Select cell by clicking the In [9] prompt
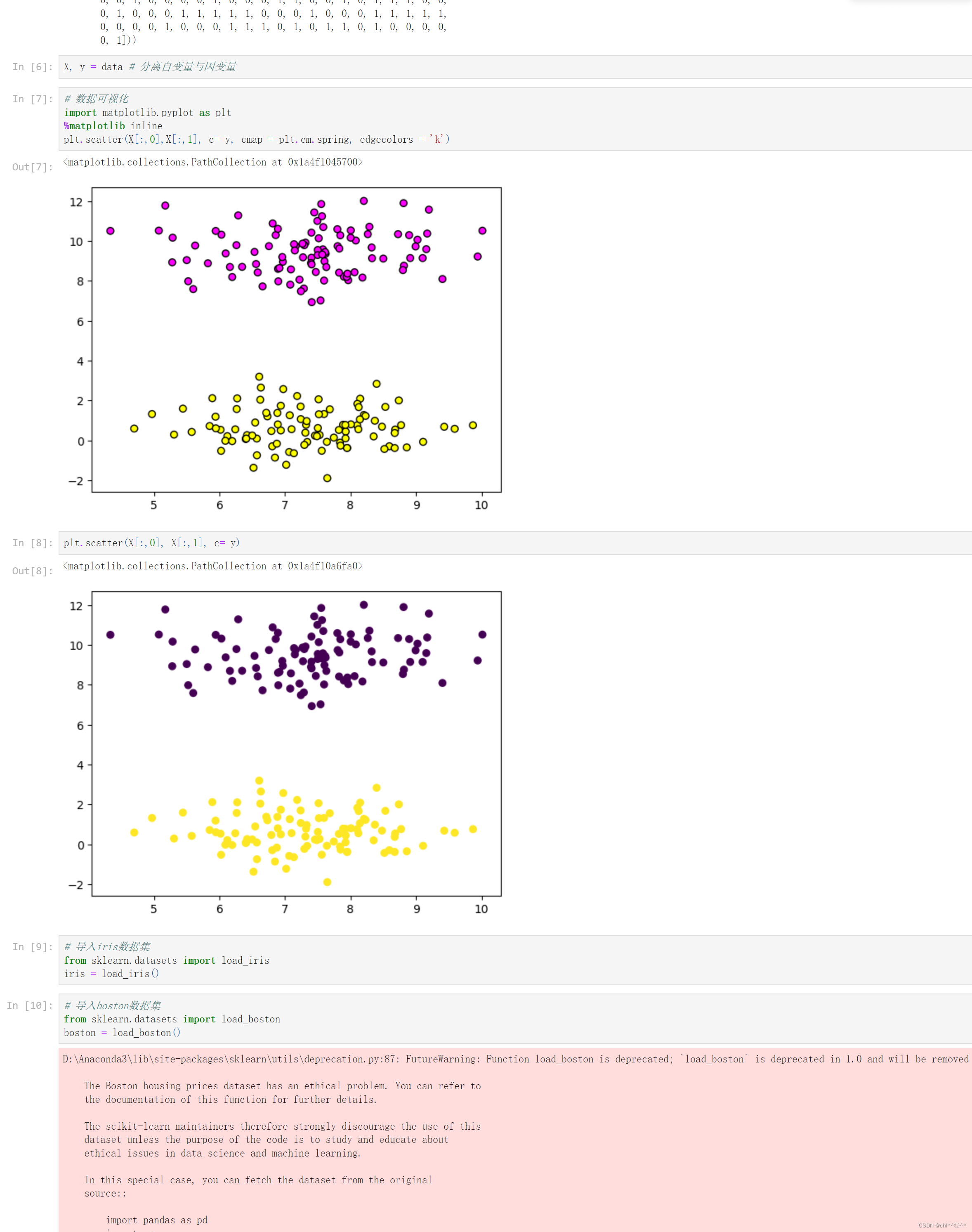Image resolution: width=972 pixels, height=1232 pixels. [x=33, y=947]
